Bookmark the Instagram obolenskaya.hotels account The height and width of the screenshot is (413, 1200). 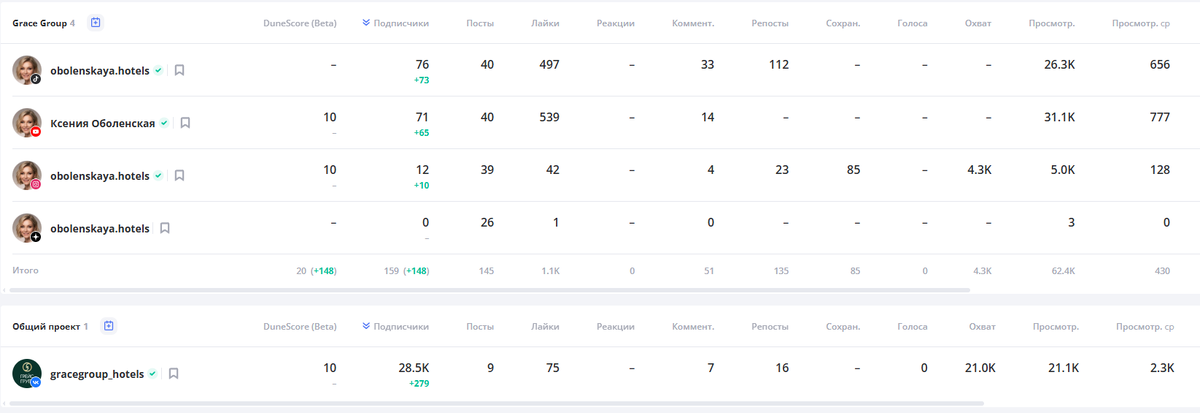pyautogui.click(x=180, y=175)
